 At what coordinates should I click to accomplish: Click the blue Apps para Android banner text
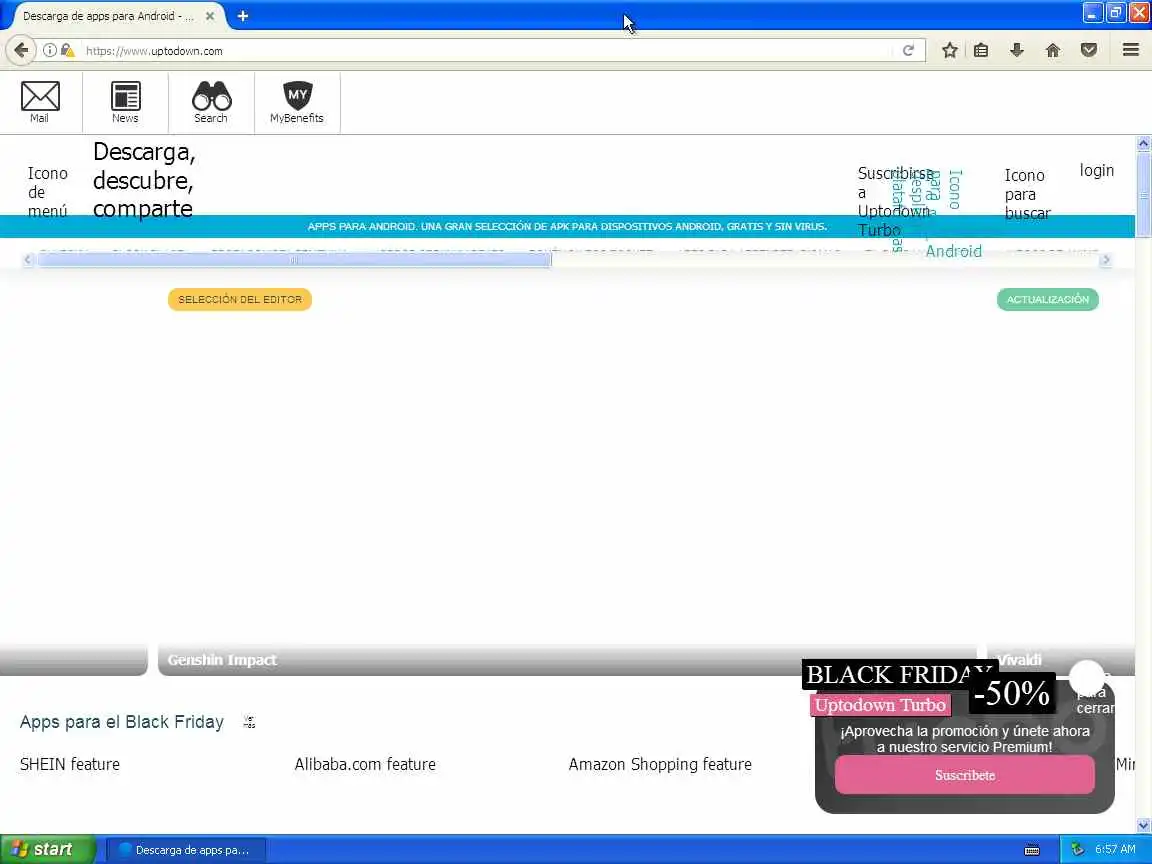567,226
